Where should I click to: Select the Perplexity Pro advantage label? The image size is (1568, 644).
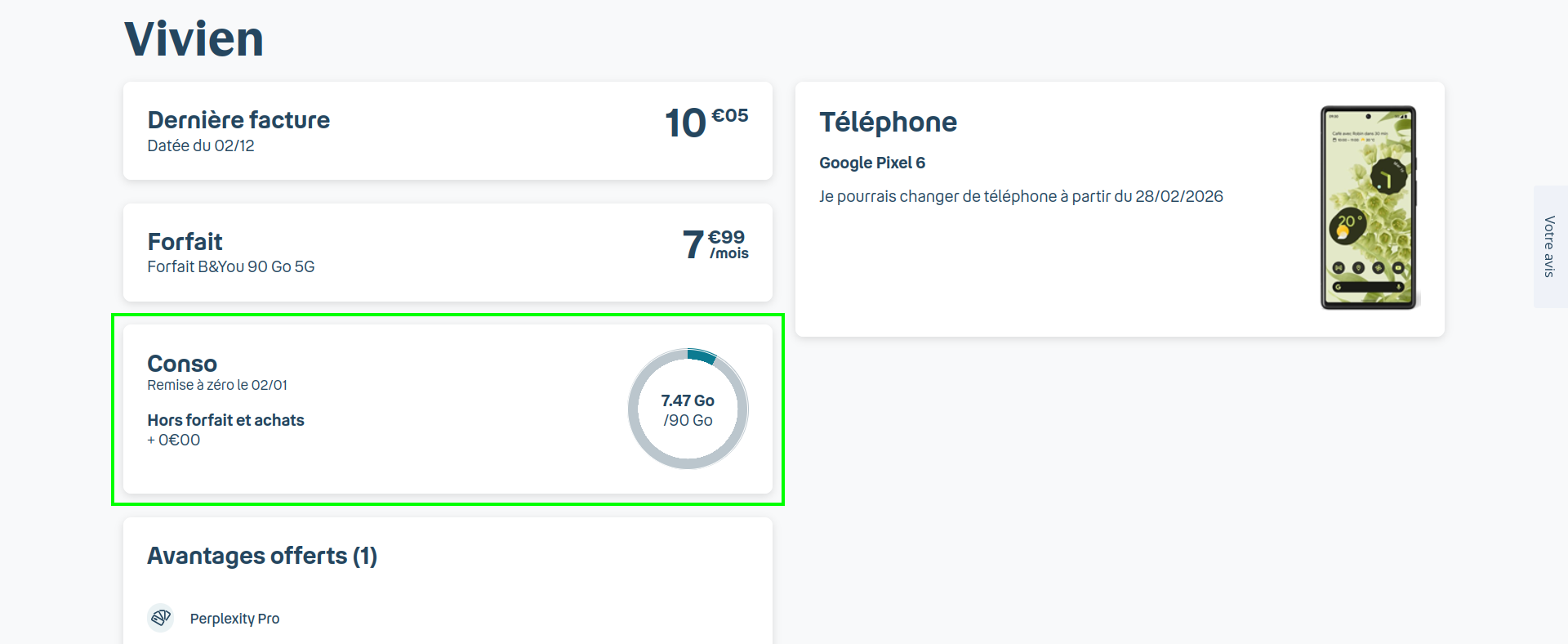(234, 619)
